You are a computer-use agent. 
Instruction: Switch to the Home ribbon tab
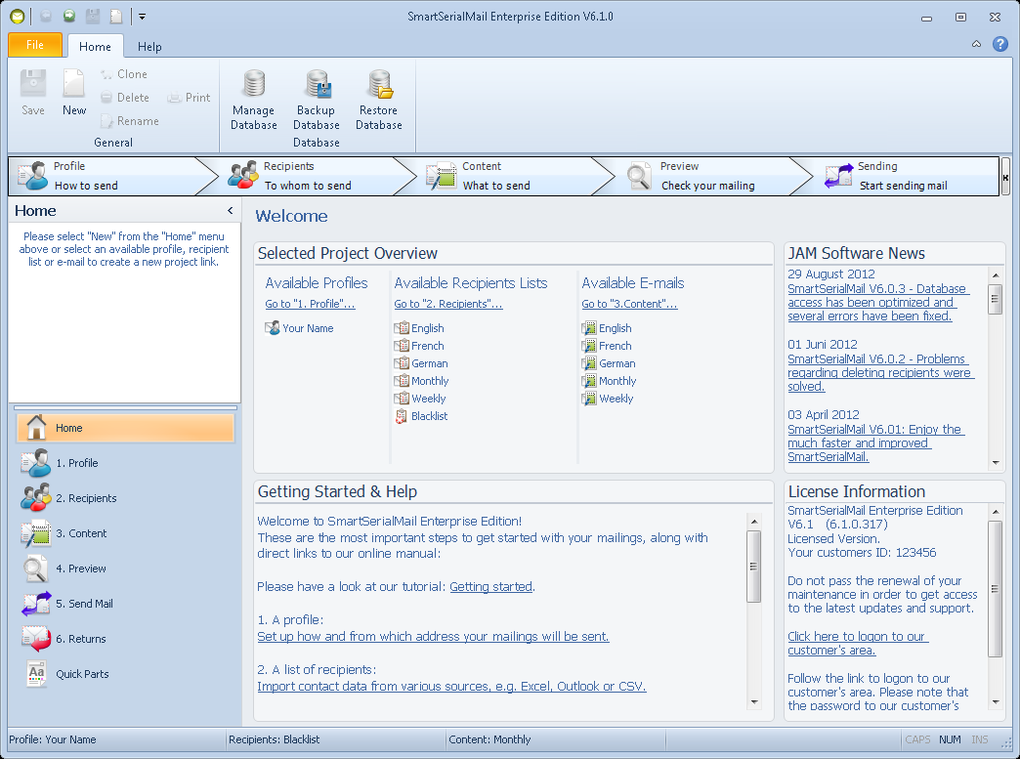(95, 46)
